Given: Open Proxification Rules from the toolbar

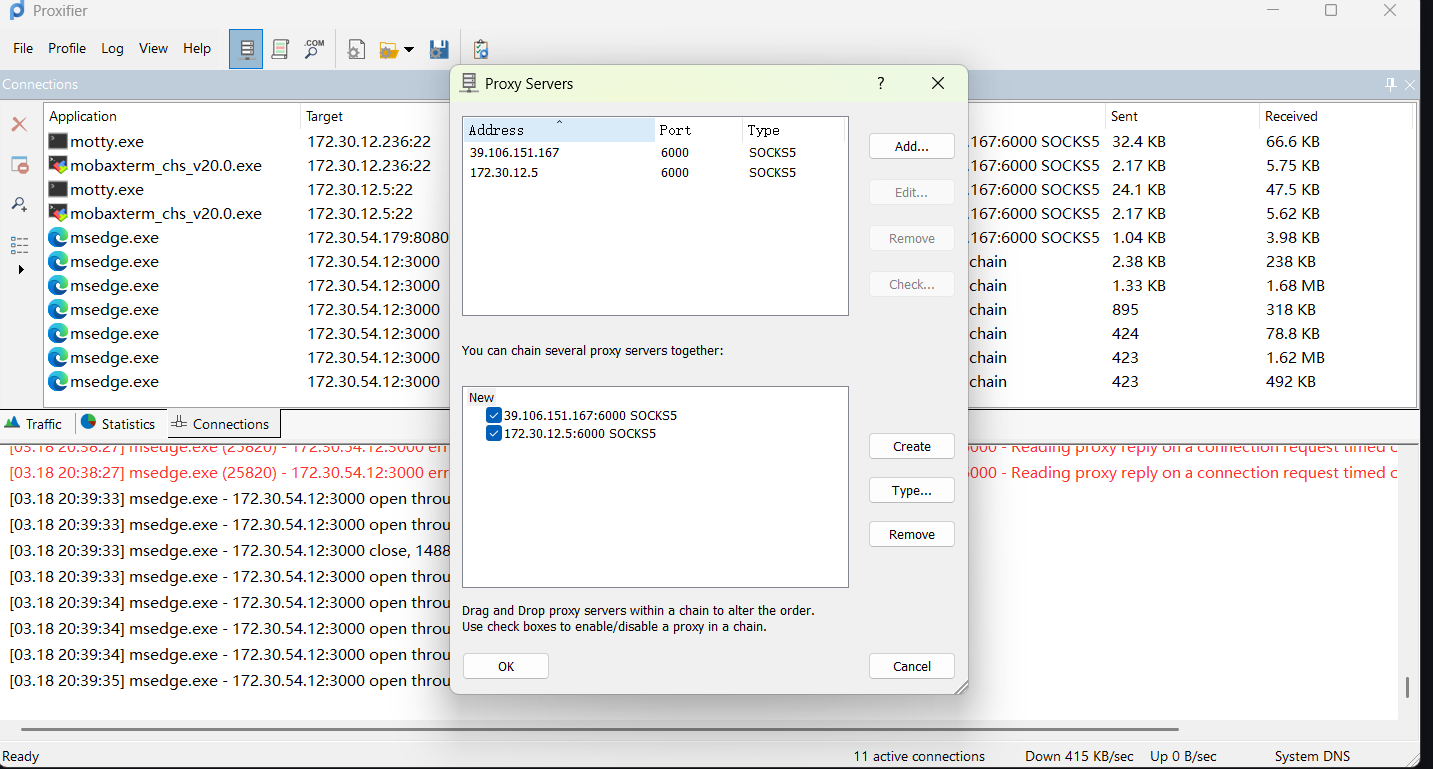Looking at the screenshot, I should click(x=281, y=49).
